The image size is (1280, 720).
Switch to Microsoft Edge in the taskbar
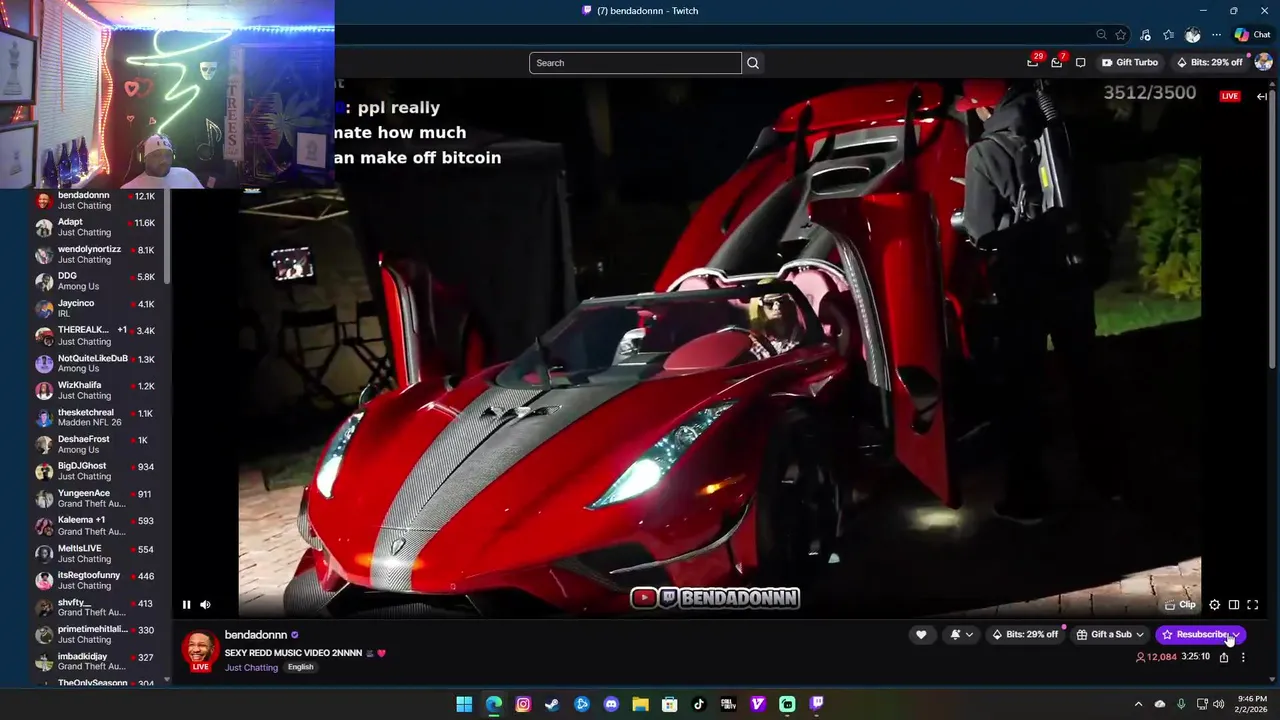(x=494, y=704)
